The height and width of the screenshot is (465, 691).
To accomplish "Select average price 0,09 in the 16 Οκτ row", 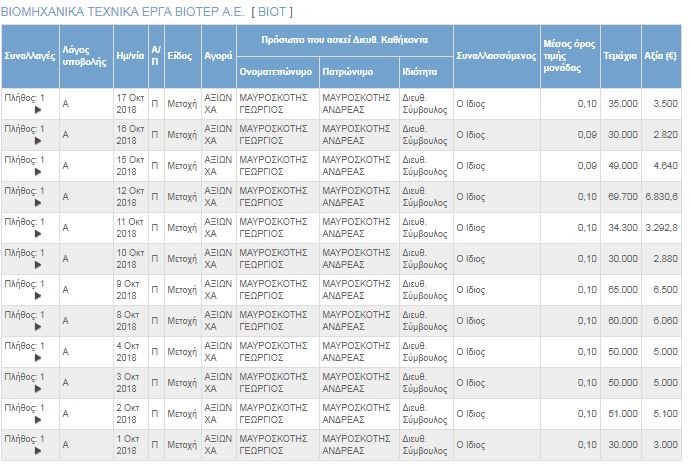I will click(x=587, y=134).
